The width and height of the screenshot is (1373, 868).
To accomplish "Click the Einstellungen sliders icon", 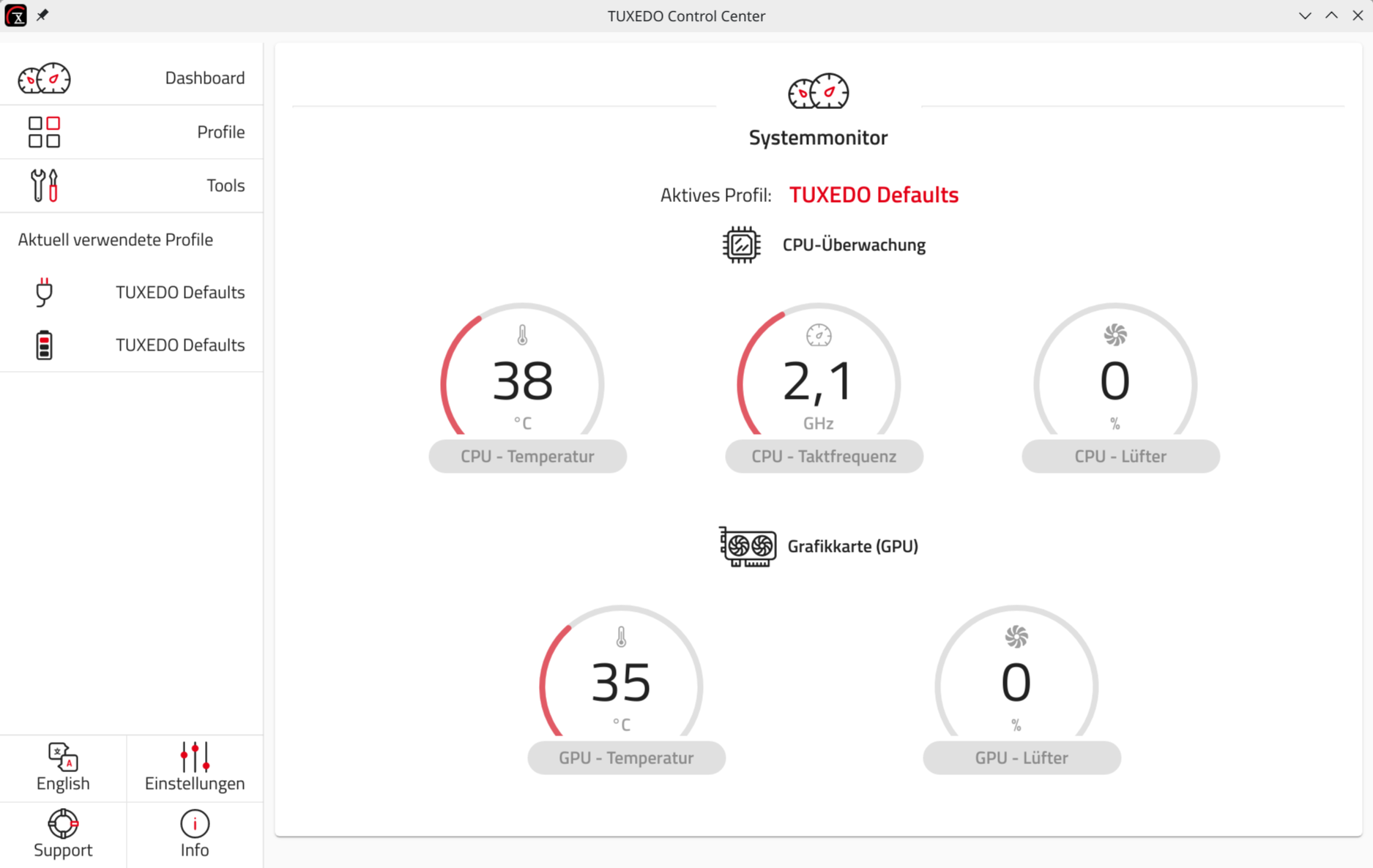I will (x=195, y=757).
